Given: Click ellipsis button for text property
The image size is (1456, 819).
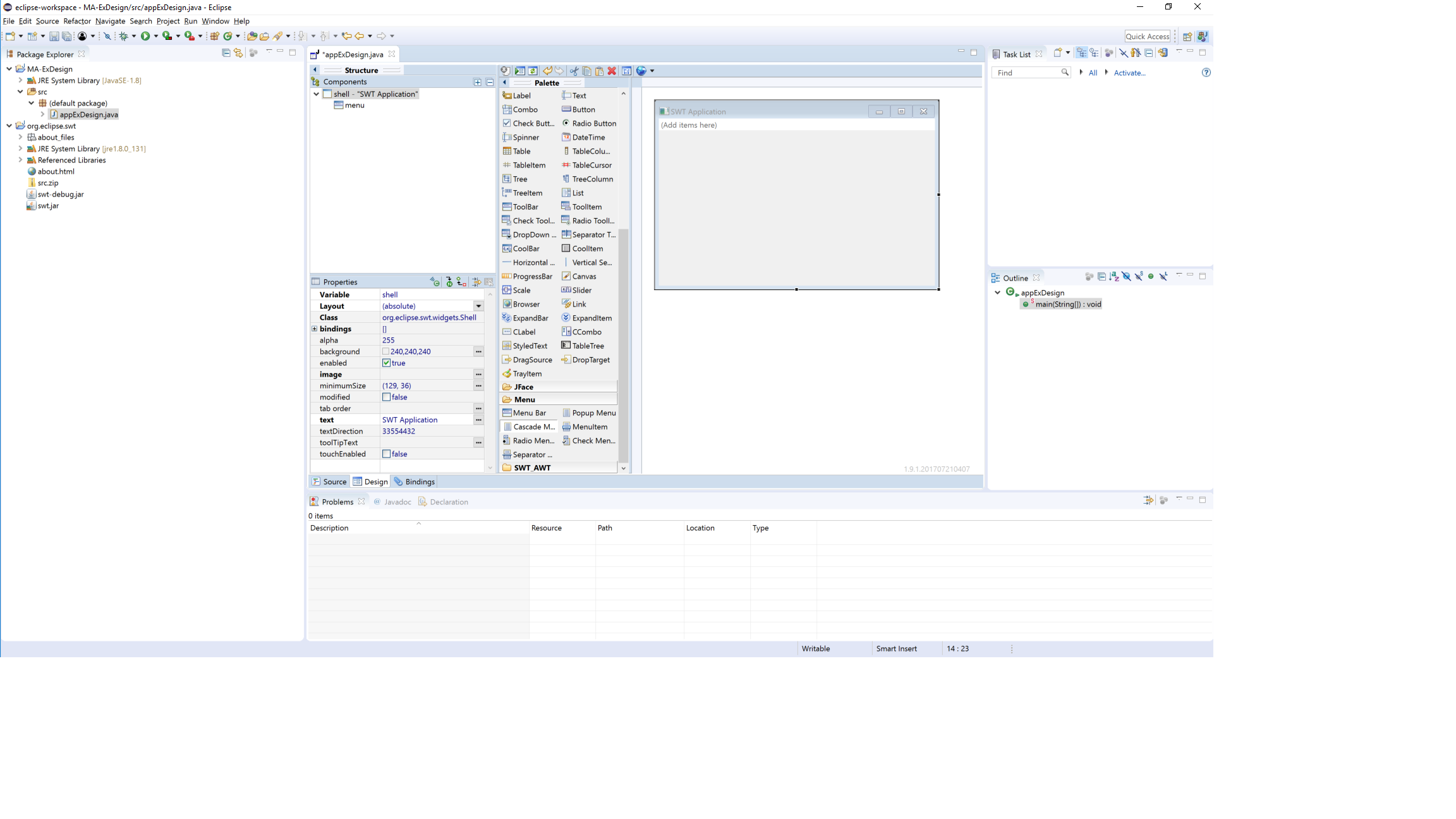Looking at the screenshot, I should pyautogui.click(x=478, y=420).
